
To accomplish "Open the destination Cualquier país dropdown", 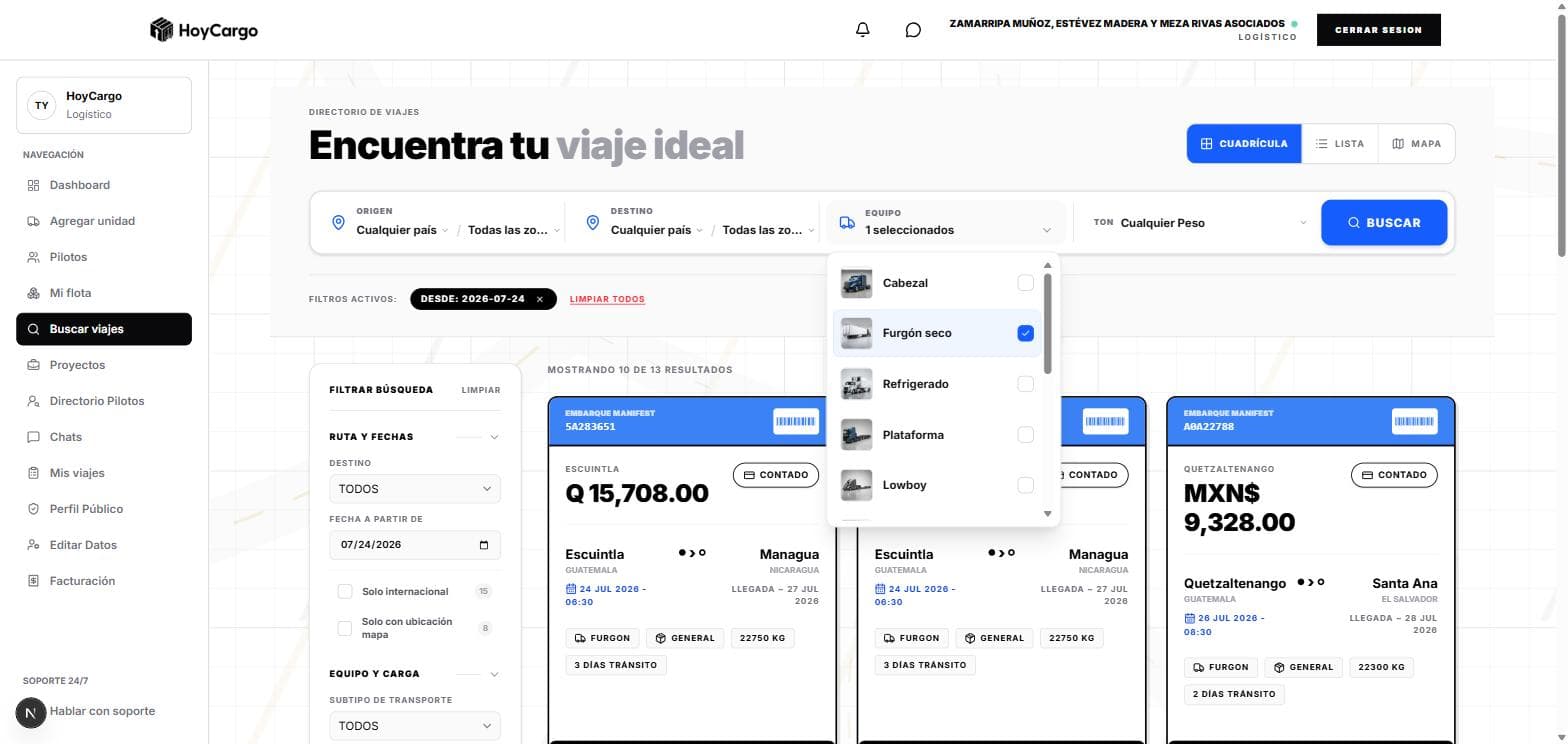I will (656, 230).
